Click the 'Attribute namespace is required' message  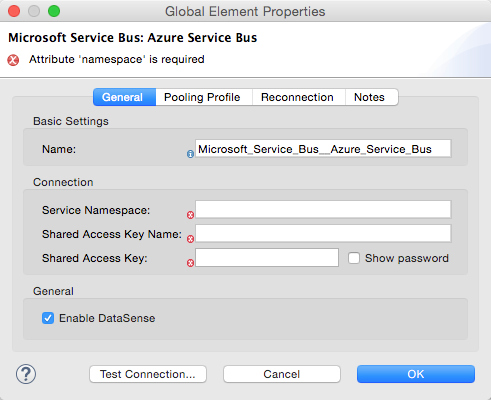(x=117, y=59)
